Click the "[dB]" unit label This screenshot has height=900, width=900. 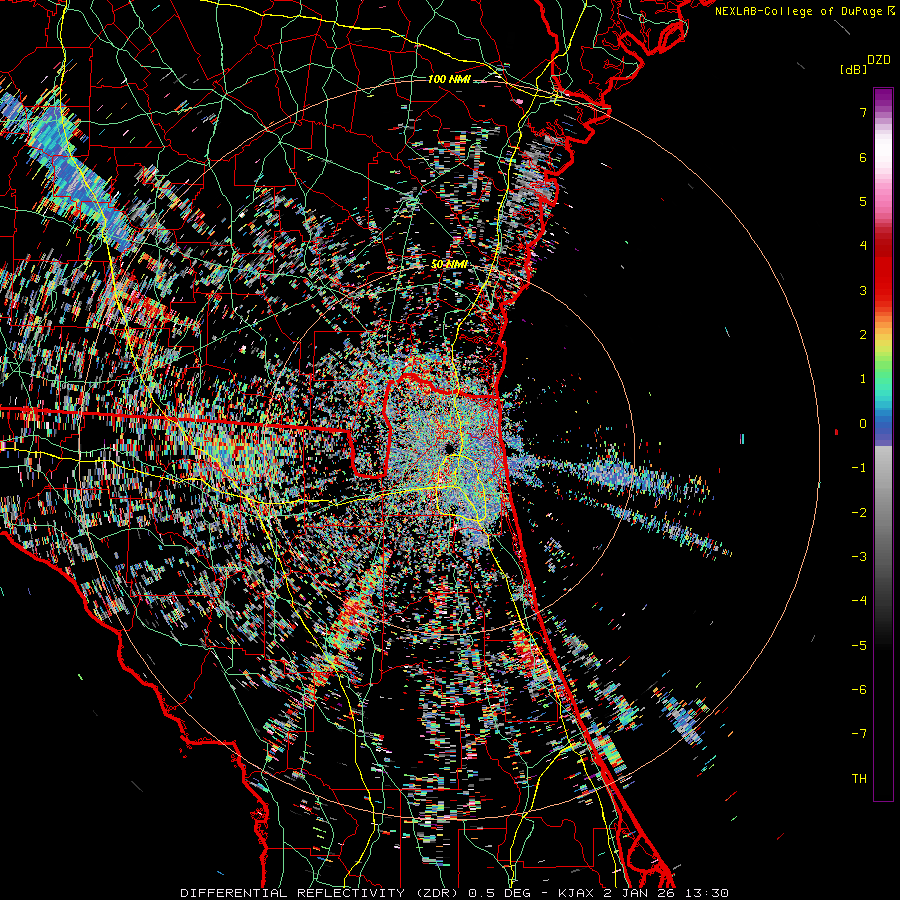[853, 69]
